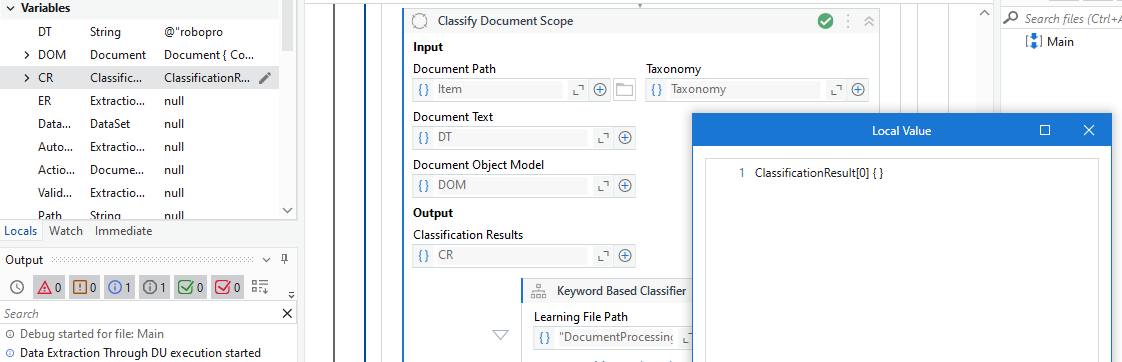
Task: Select the ER variable row
Action: [140, 101]
